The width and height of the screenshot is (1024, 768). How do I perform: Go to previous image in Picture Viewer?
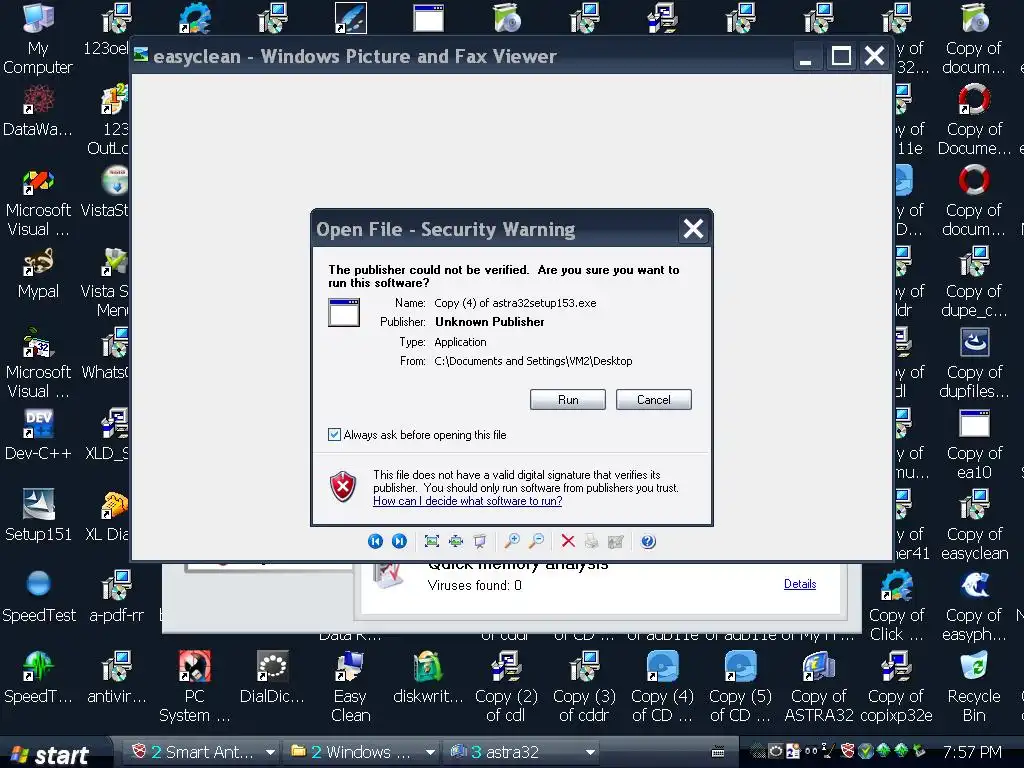click(375, 541)
